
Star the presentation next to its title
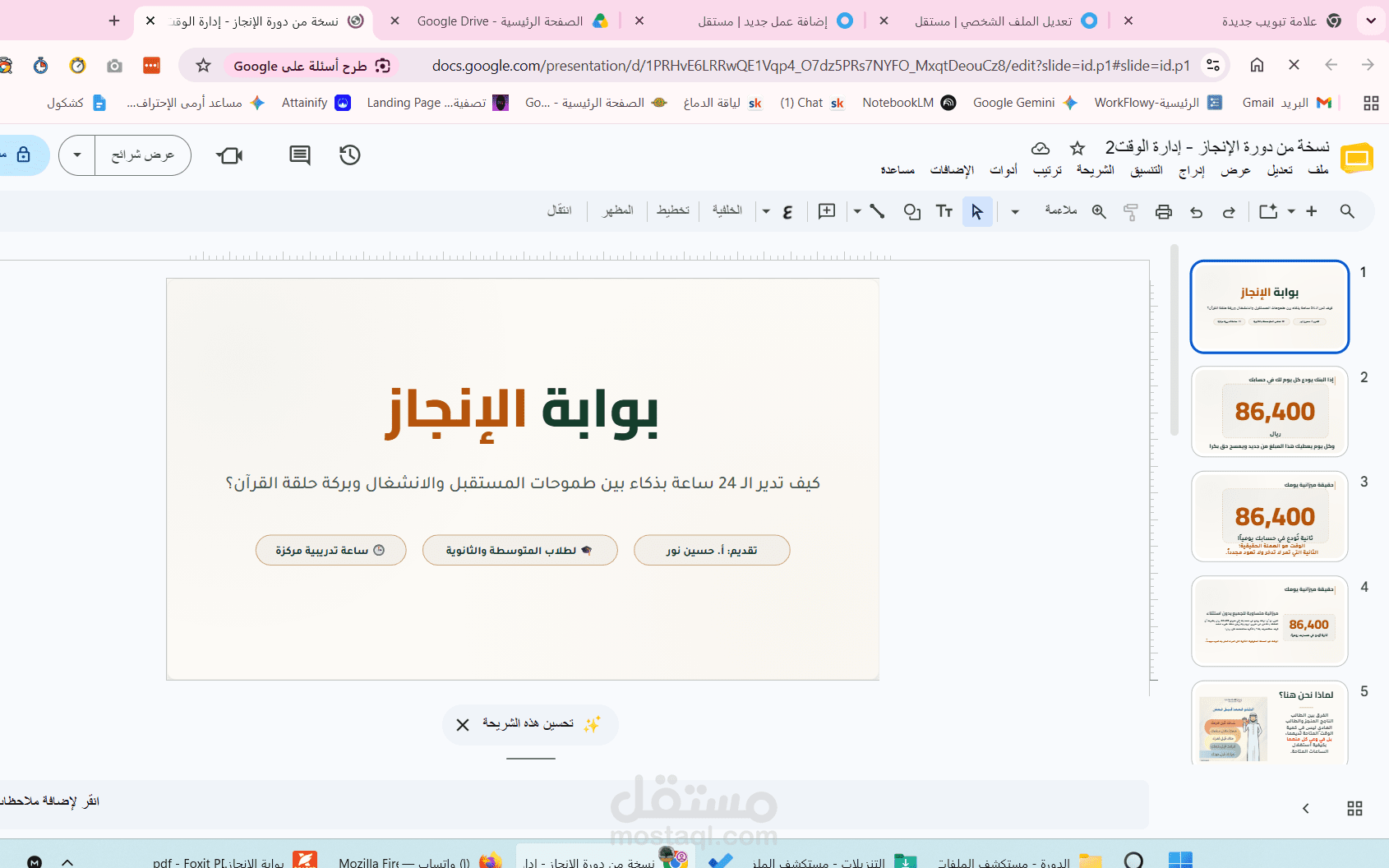pyautogui.click(x=1078, y=148)
